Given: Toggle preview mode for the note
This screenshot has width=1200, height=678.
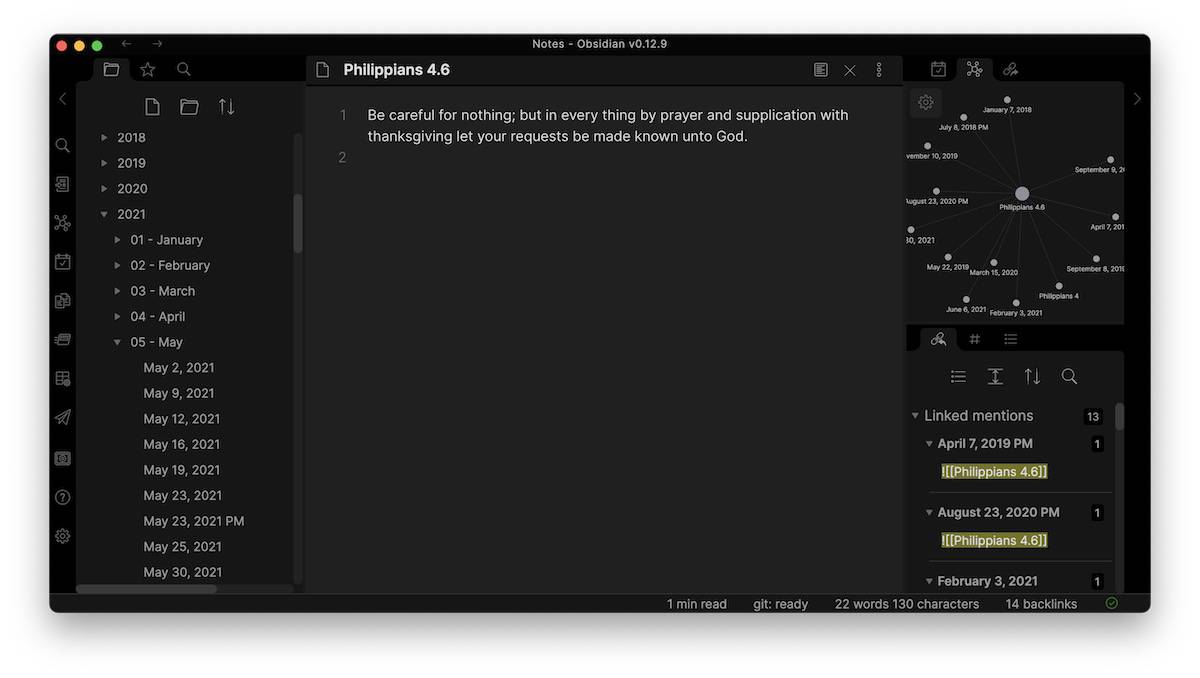Looking at the screenshot, I should 821,70.
